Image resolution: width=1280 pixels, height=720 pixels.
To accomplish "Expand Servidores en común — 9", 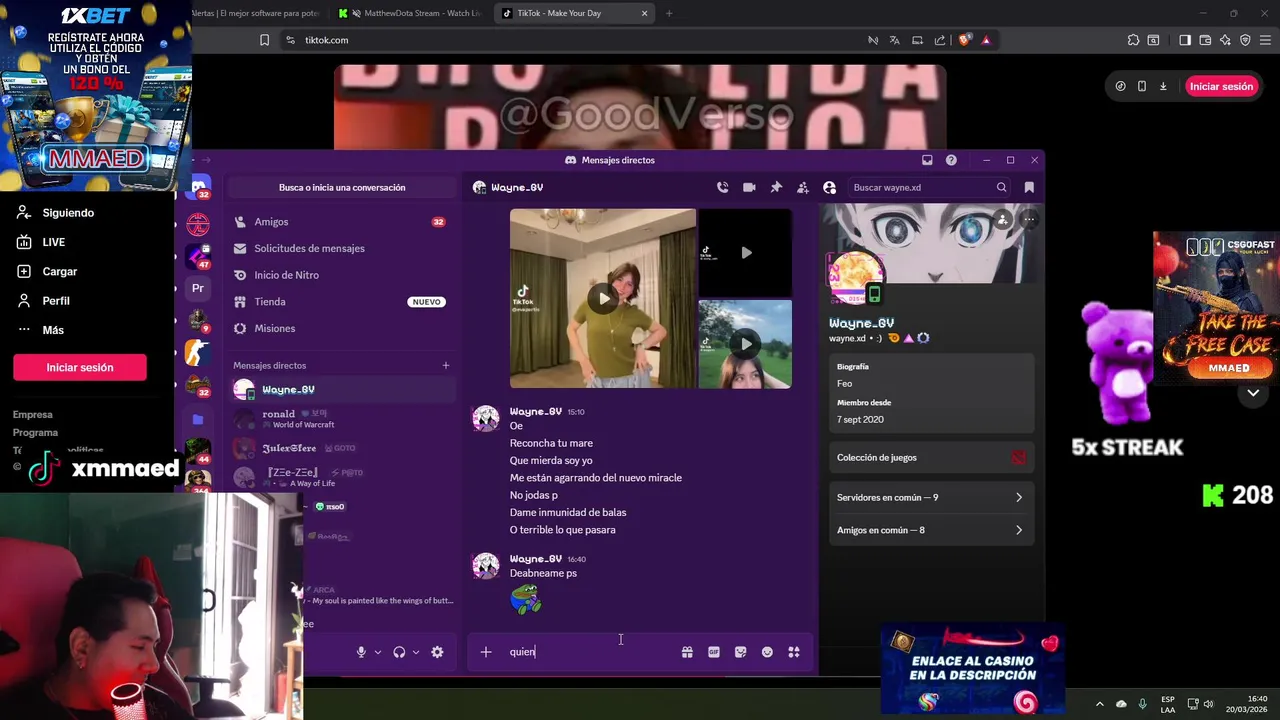I will [930, 497].
